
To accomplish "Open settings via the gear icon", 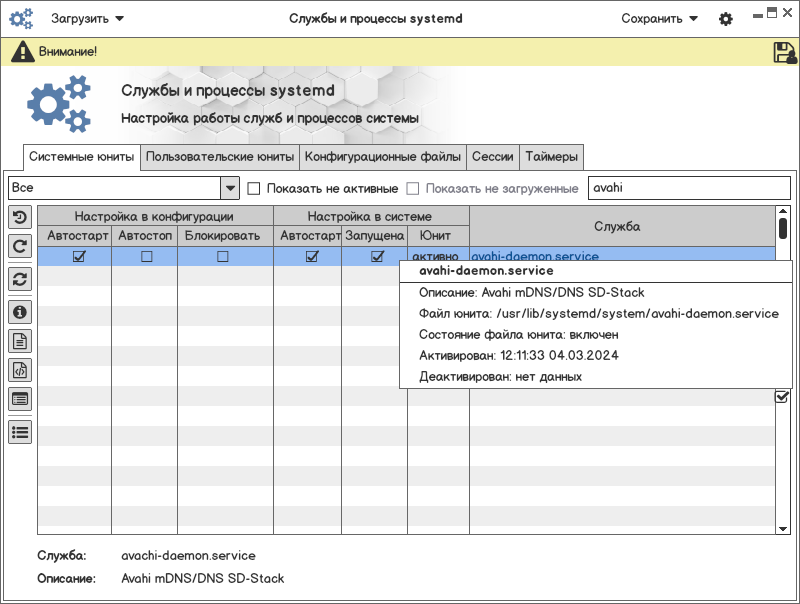I will pyautogui.click(x=726, y=19).
